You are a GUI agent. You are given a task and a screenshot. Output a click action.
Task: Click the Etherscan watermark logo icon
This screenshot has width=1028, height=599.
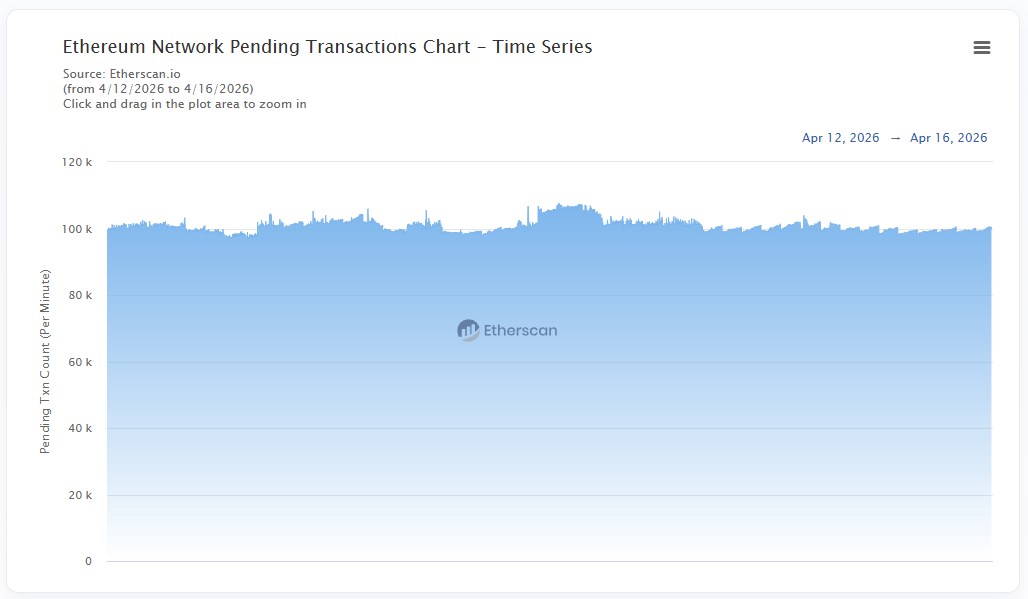click(x=468, y=330)
